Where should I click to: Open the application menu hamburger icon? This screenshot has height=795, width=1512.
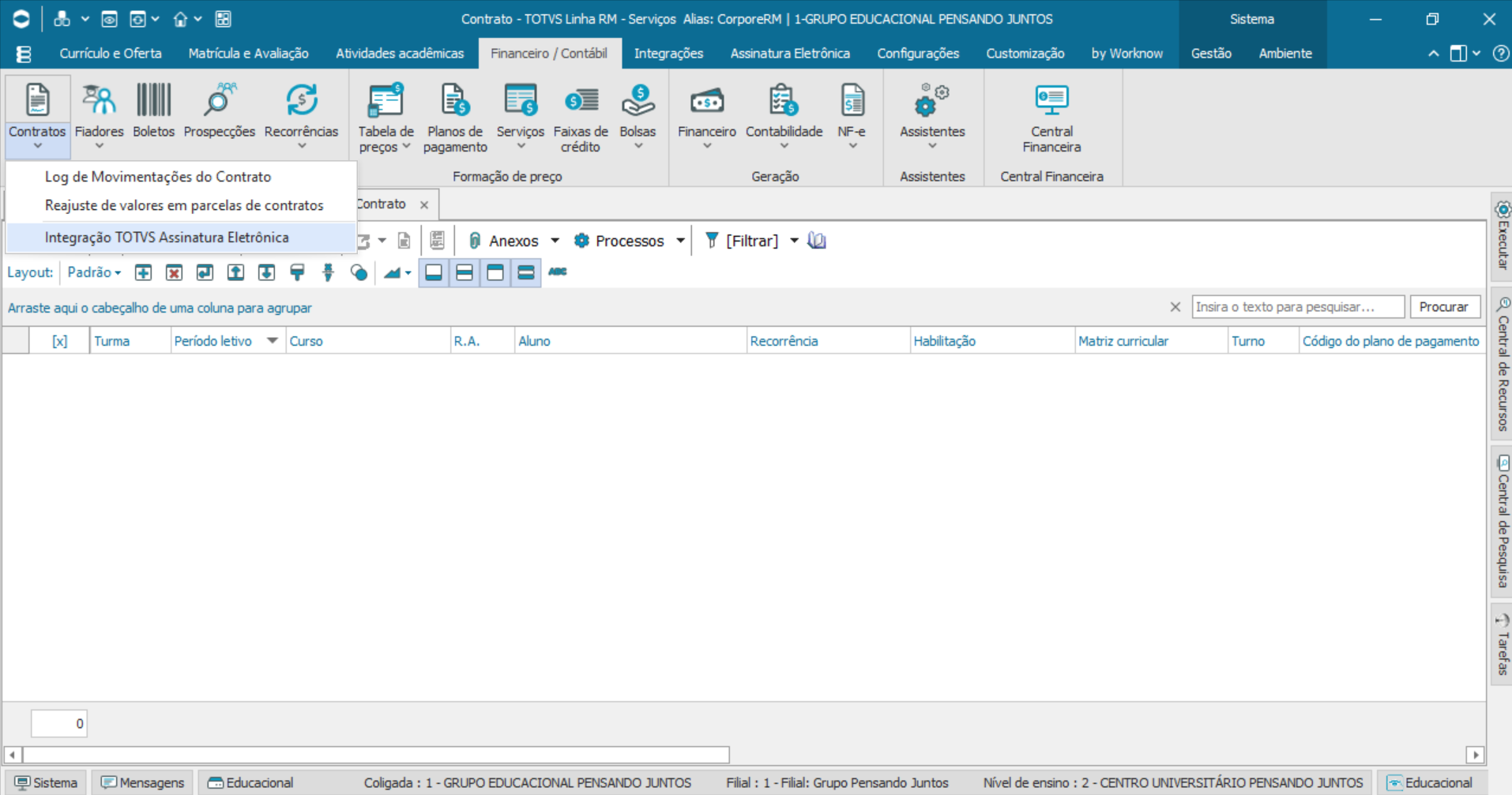pos(24,54)
